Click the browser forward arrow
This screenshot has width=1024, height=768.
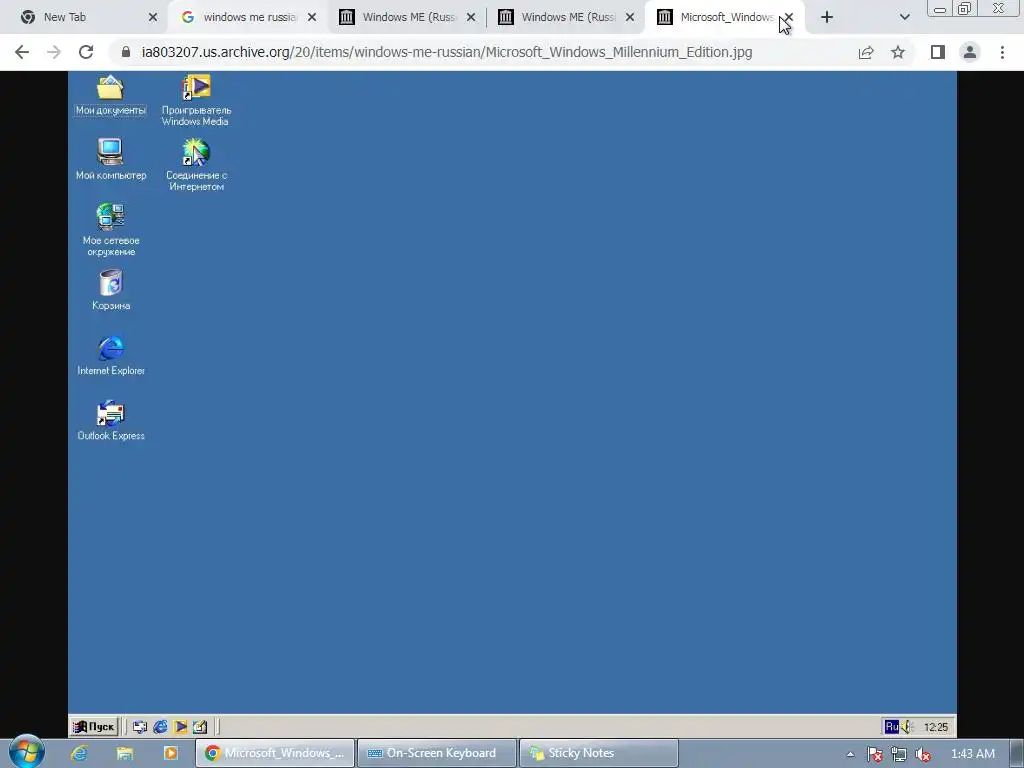(54, 52)
